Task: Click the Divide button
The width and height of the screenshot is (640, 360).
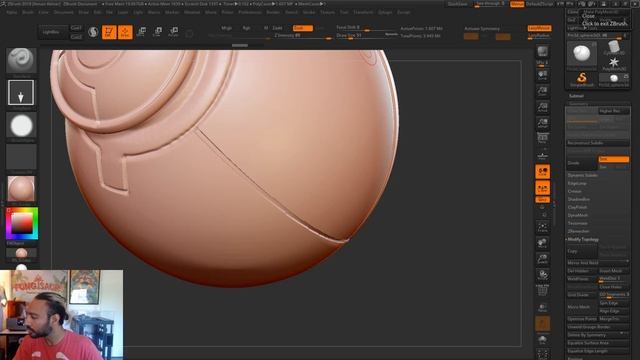Action: tap(582, 163)
